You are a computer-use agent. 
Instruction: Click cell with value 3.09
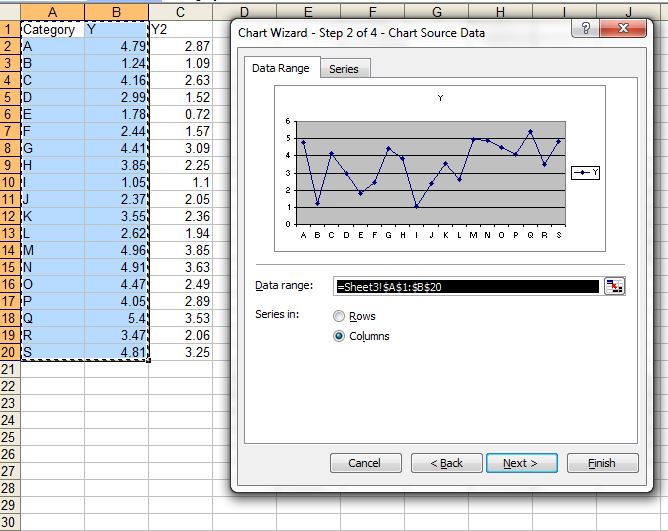tap(180, 148)
